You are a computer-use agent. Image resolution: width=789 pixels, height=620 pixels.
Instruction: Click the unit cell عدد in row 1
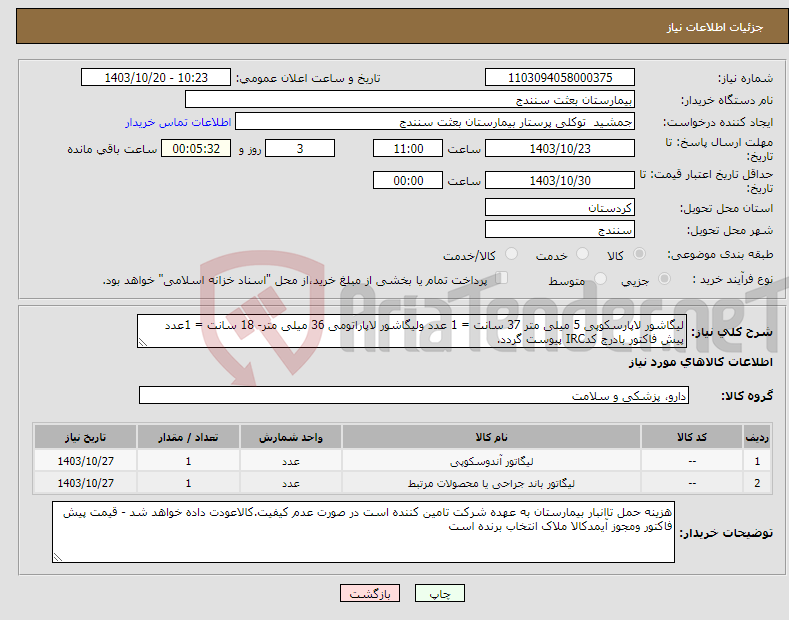291,461
